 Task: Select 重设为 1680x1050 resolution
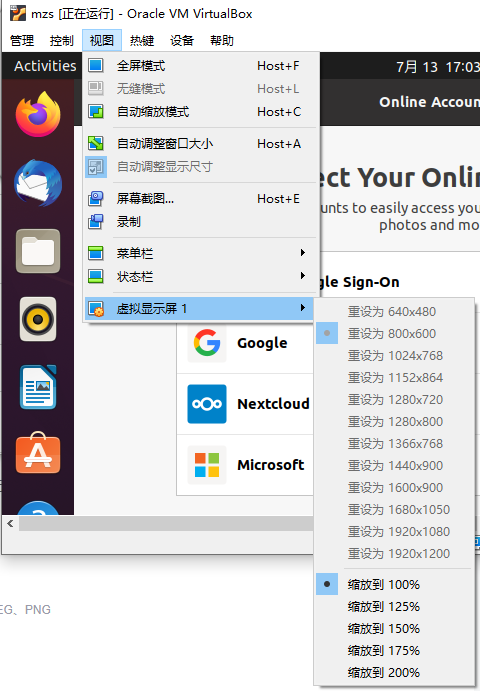(394, 509)
